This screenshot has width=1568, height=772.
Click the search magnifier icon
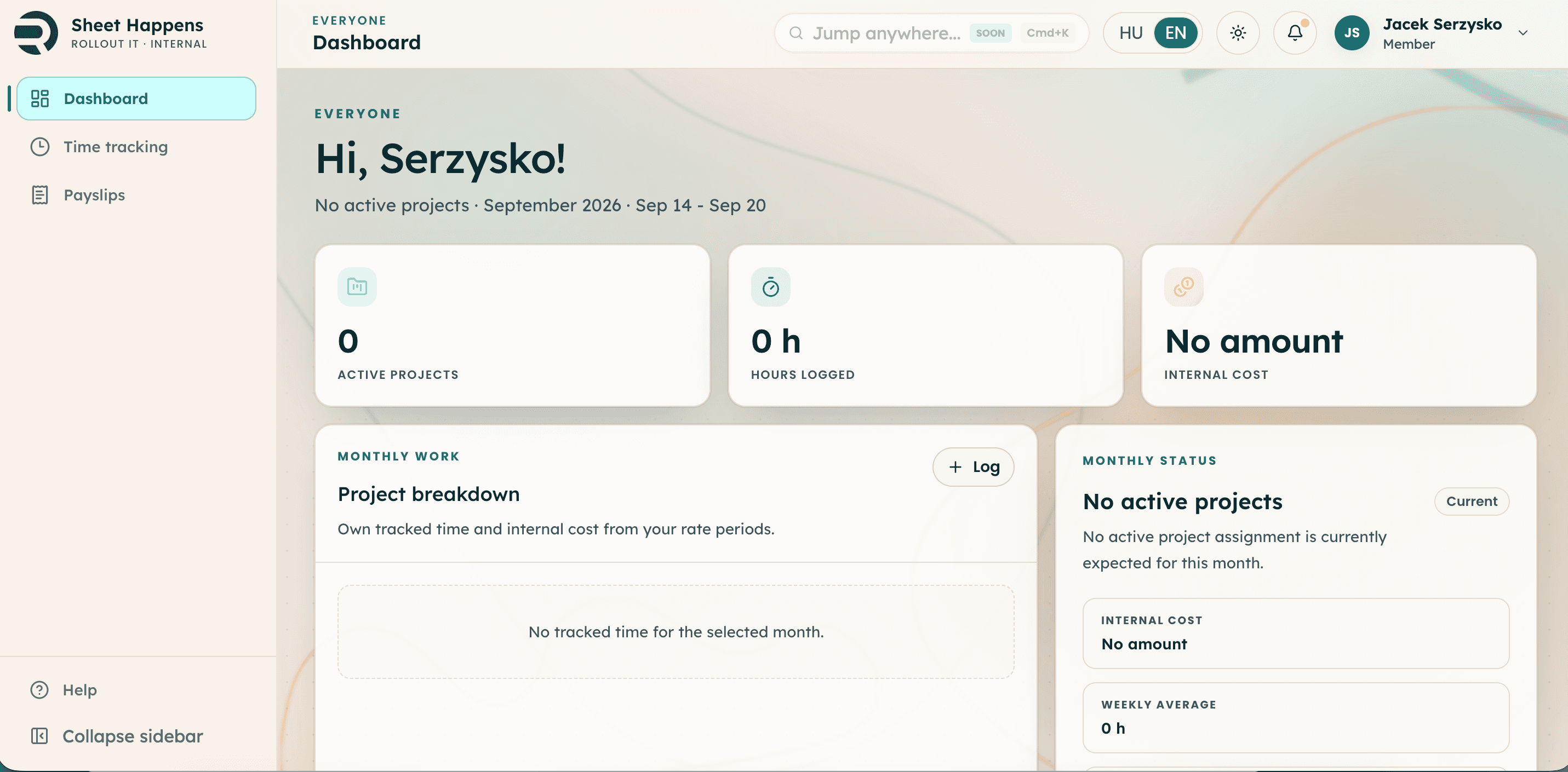(x=796, y=33)
